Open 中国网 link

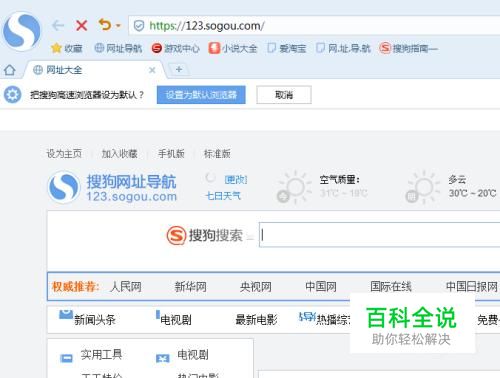pyautogui.click(x=321, y=287)
